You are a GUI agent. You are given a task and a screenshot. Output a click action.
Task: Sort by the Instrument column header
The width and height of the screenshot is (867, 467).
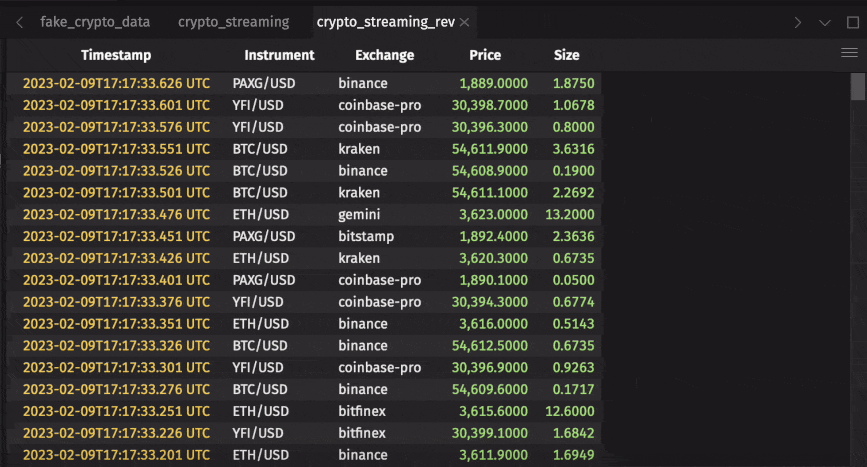[279, 55]
